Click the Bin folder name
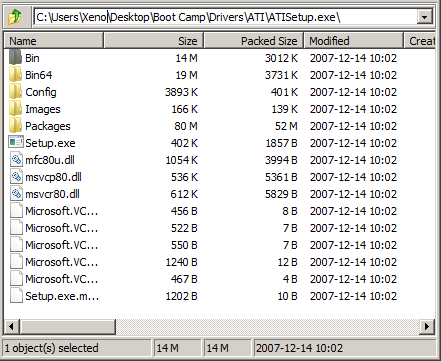This screenshot has width=441, height=361. pyautogui.click(x=32, y=58)
